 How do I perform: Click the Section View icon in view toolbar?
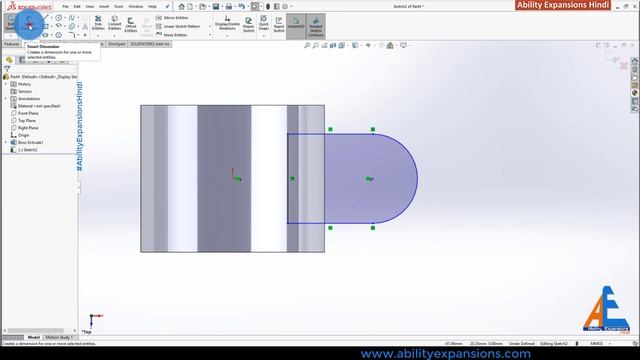click(333, 45)
